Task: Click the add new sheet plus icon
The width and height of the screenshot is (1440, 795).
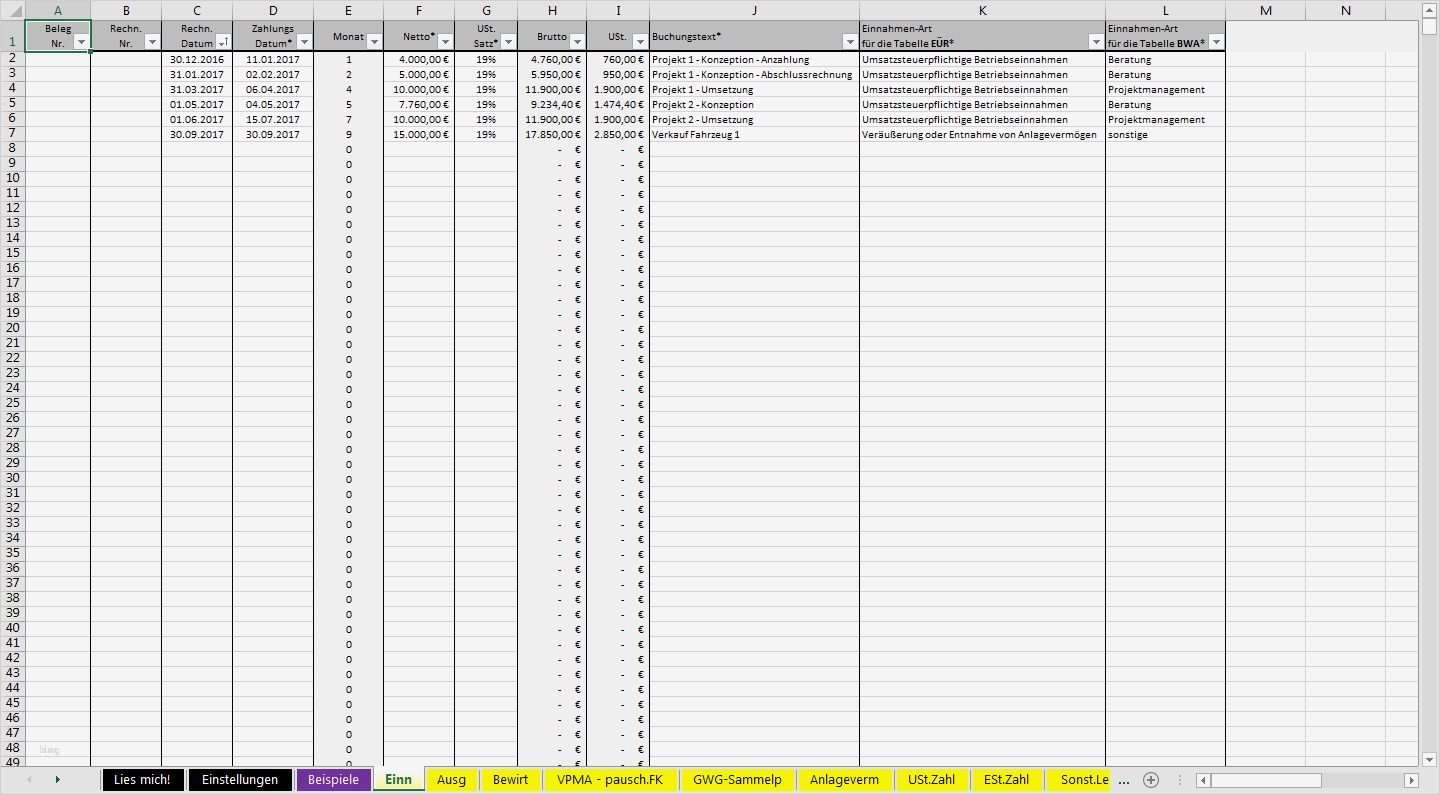Action: (1150, 779)
